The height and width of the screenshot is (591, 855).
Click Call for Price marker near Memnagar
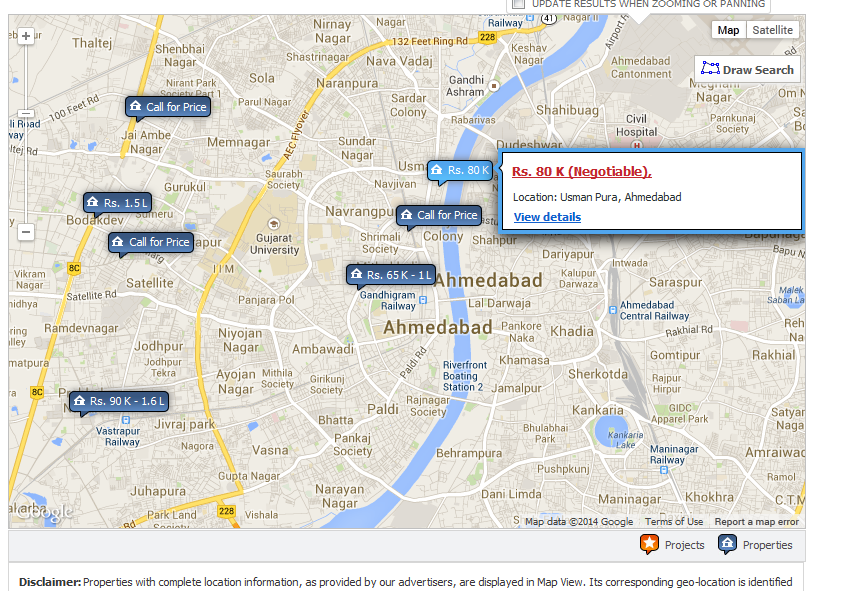tap(168, 107)
